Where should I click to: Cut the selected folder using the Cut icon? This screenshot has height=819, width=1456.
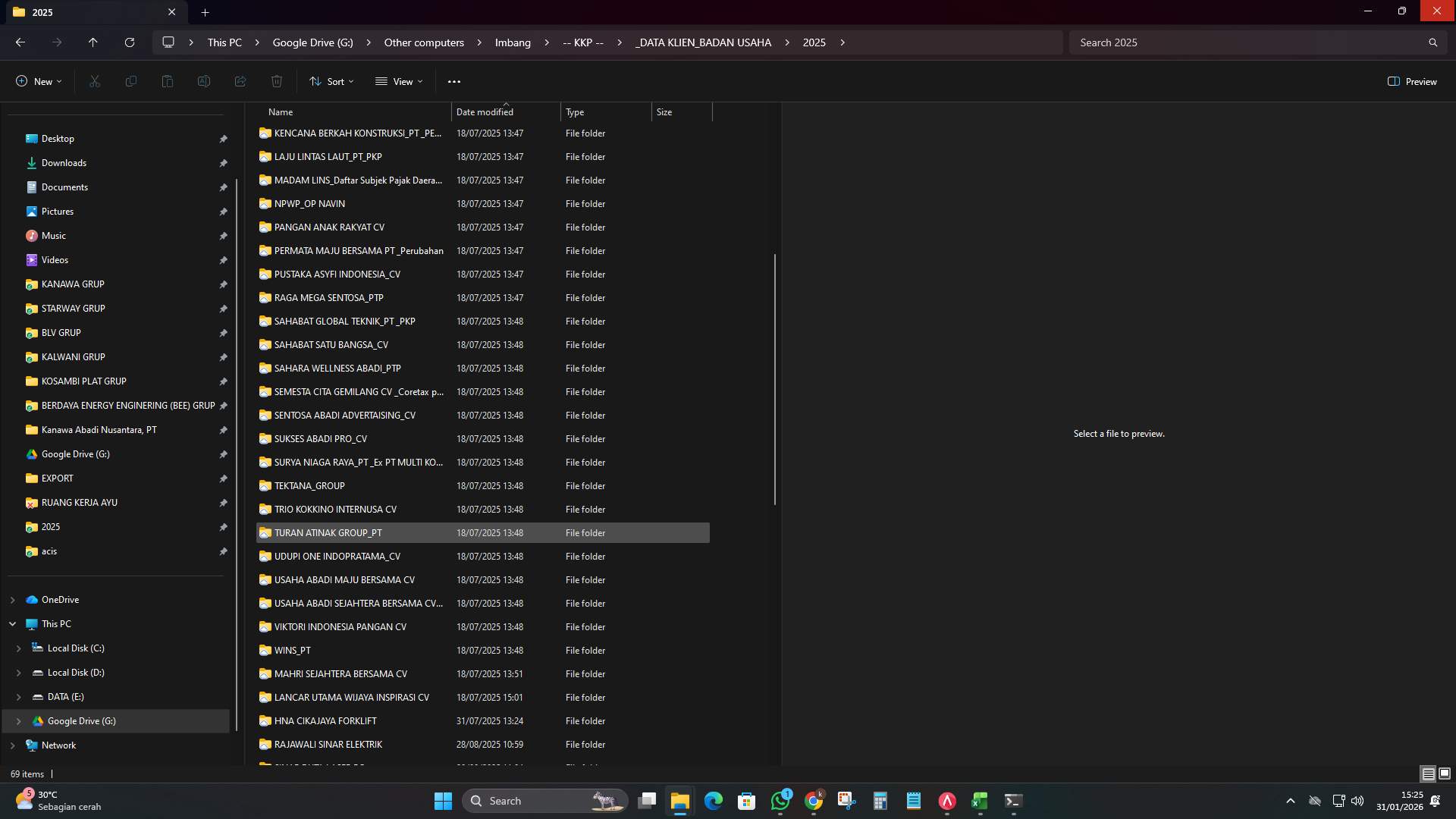[x=94, y=81]
